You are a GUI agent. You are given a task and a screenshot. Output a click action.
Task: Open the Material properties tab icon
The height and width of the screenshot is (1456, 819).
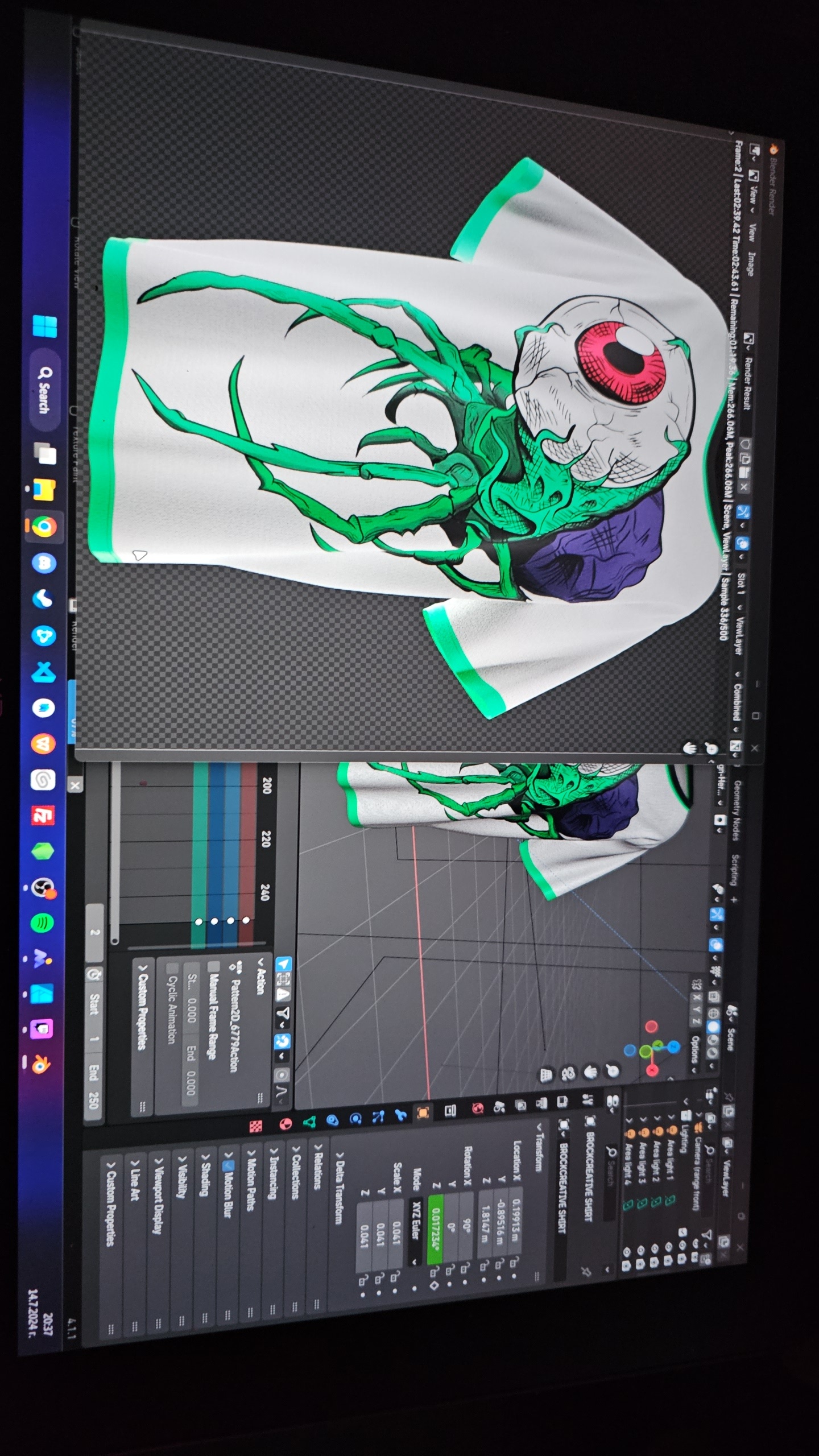(286, 1124)
